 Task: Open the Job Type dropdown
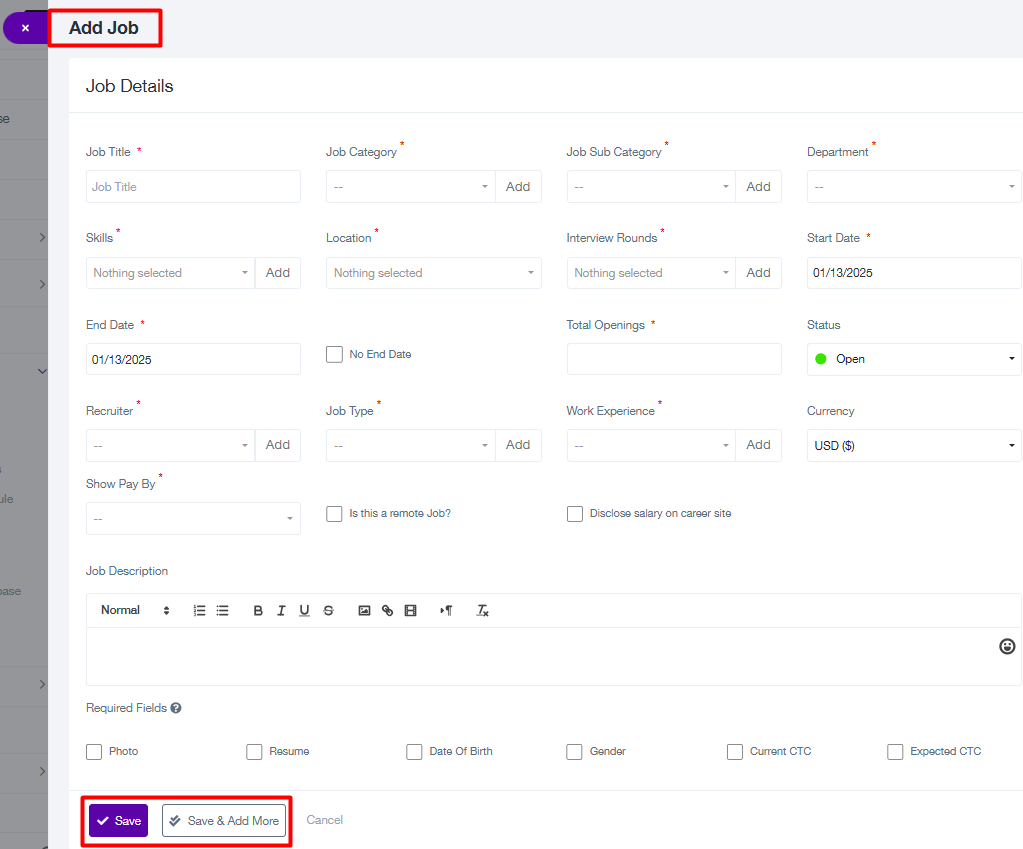tap(411, 445)
